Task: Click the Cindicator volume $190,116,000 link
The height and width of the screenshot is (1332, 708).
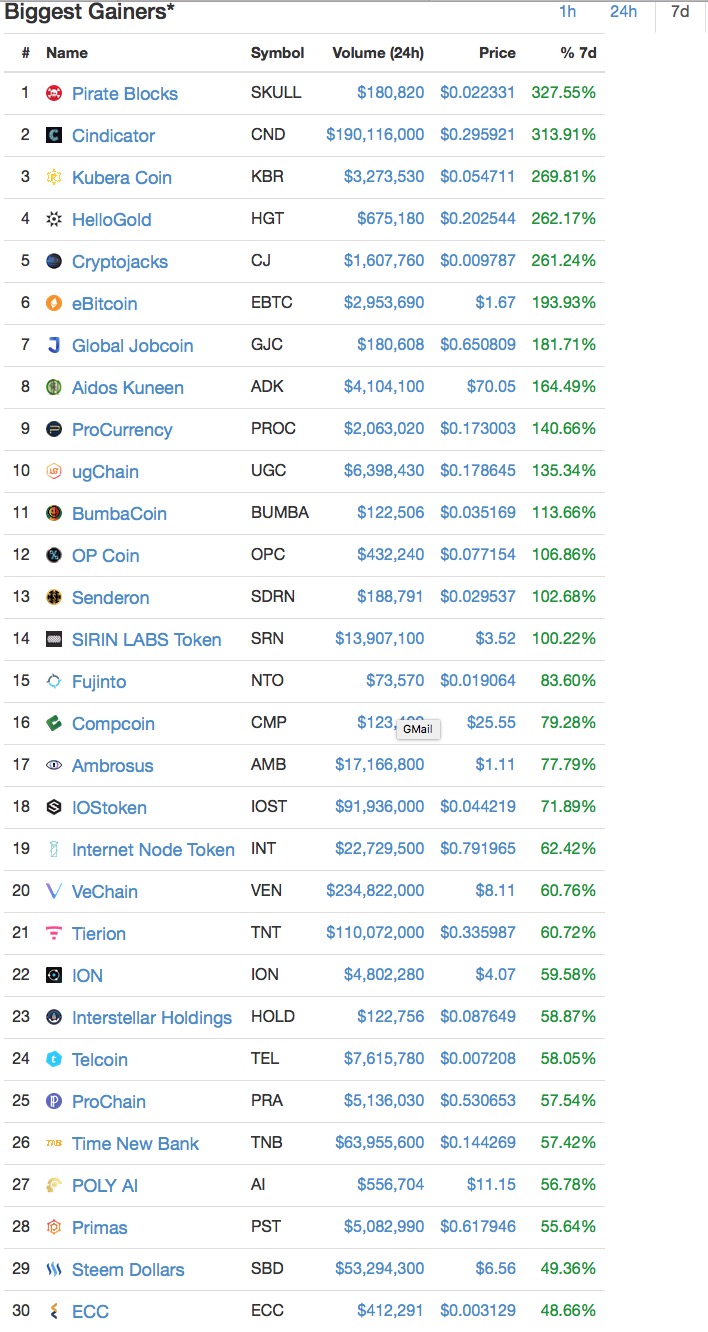Action: click(375, 134)
